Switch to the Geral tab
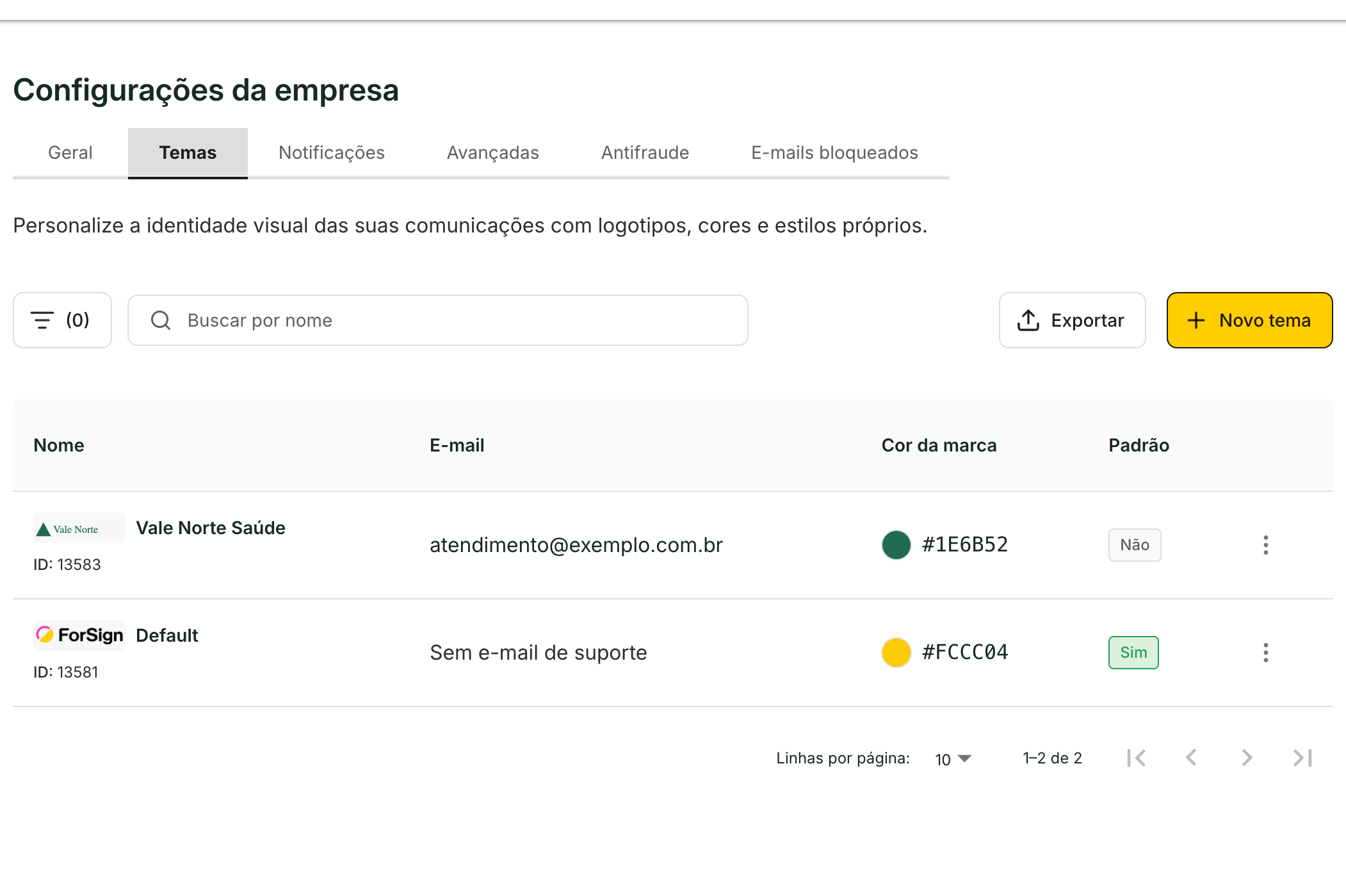 (70, 152)
